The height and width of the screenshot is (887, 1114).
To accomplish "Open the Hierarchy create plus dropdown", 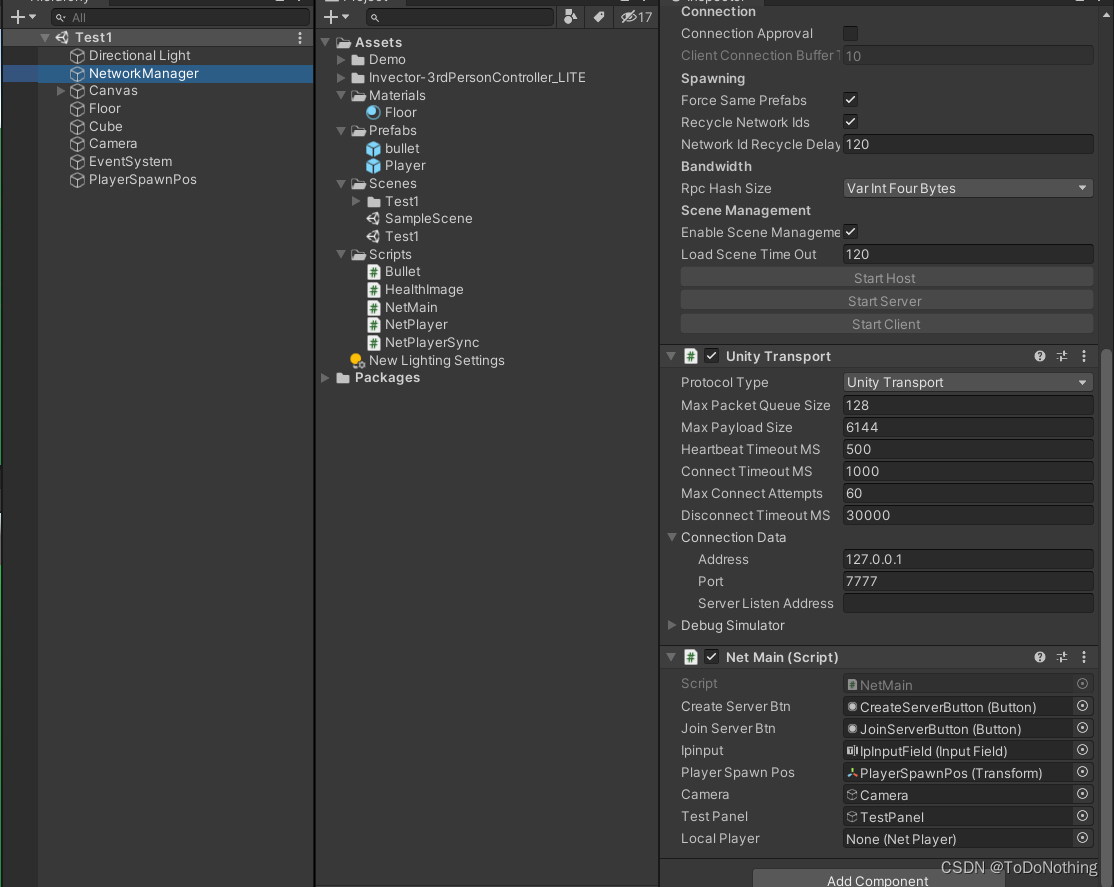I will pos(23,17).
